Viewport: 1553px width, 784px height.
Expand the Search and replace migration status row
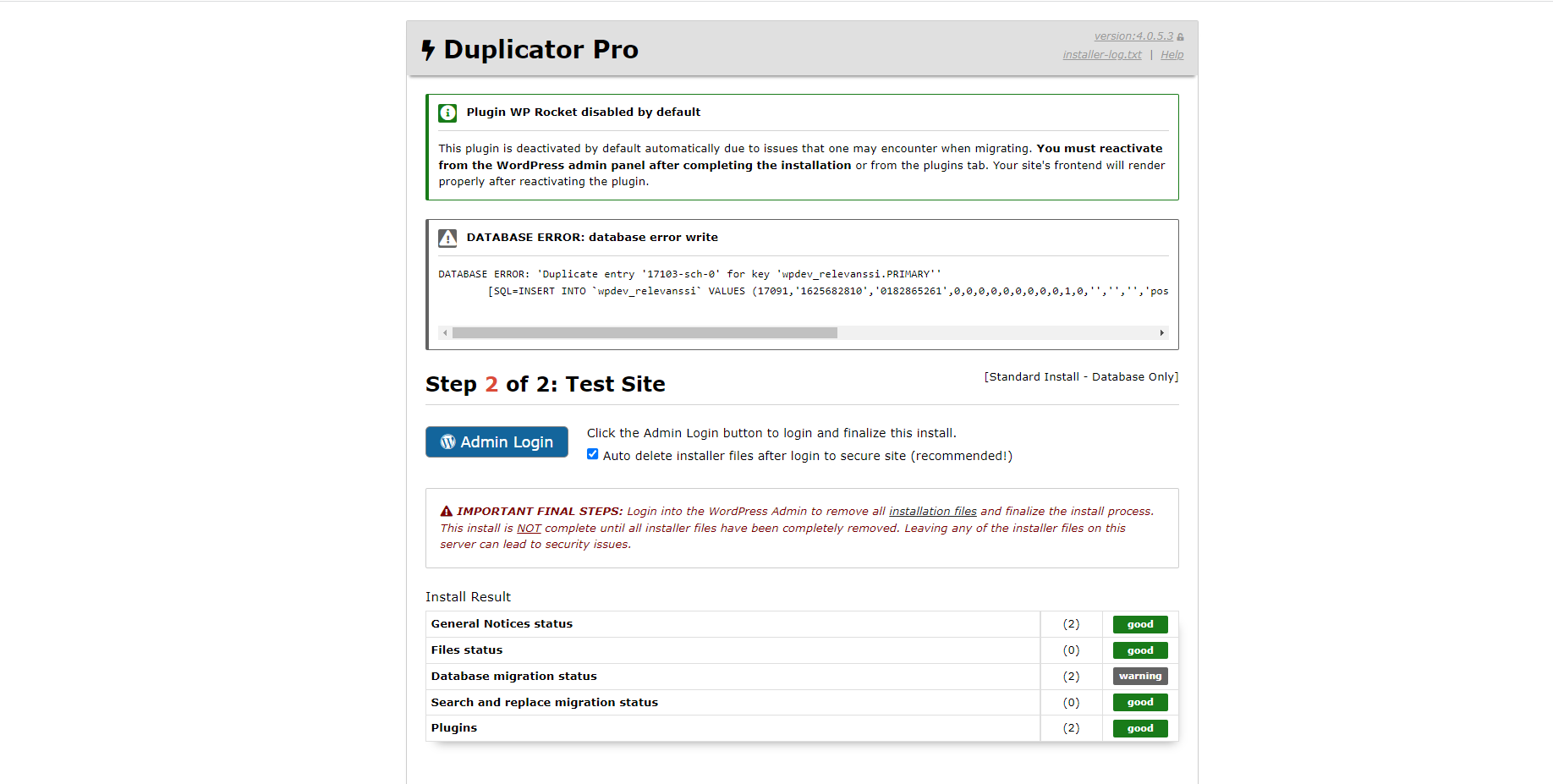pos(802,703)
